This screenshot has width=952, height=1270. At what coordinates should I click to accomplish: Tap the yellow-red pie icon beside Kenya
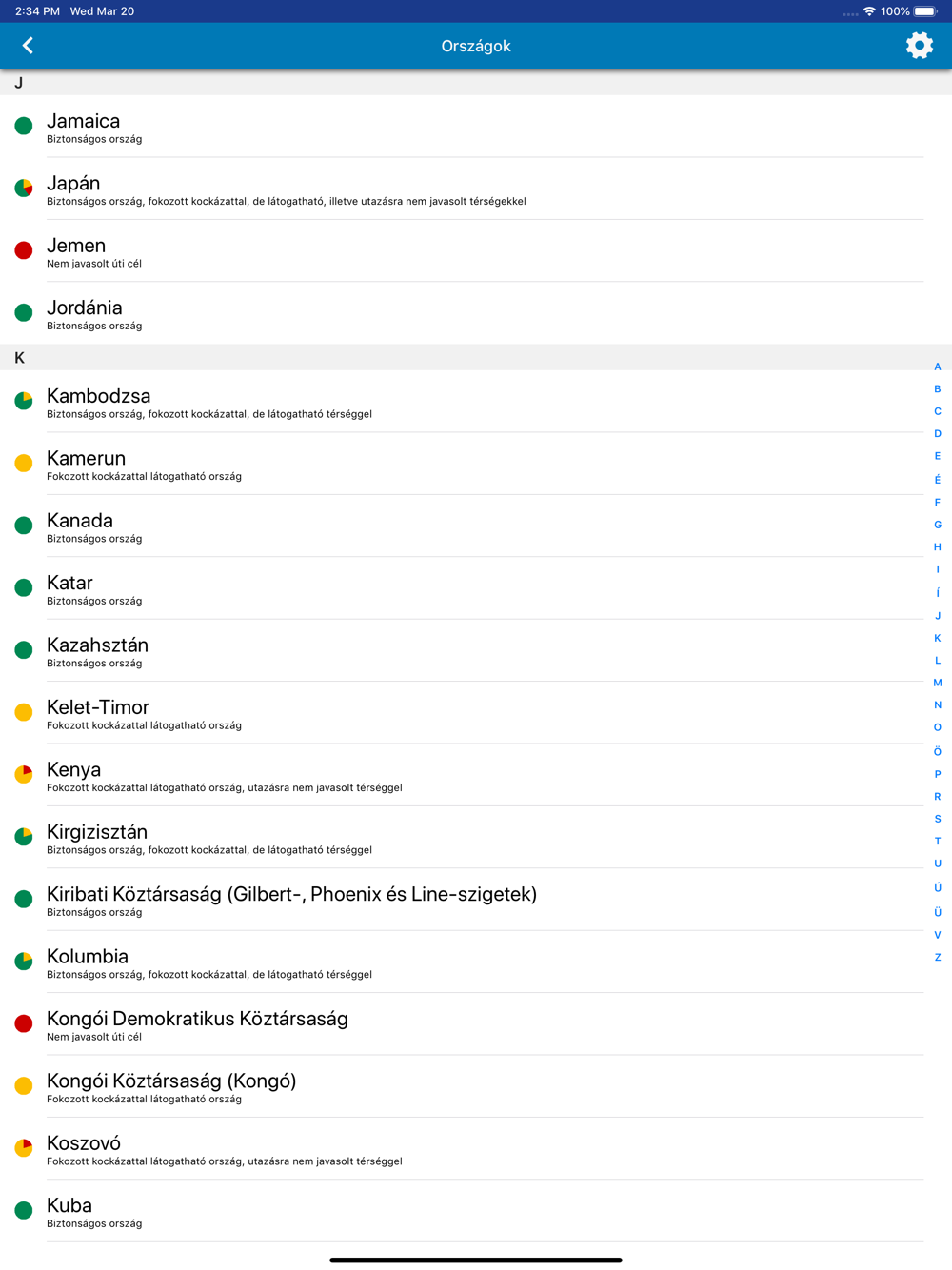24,774
